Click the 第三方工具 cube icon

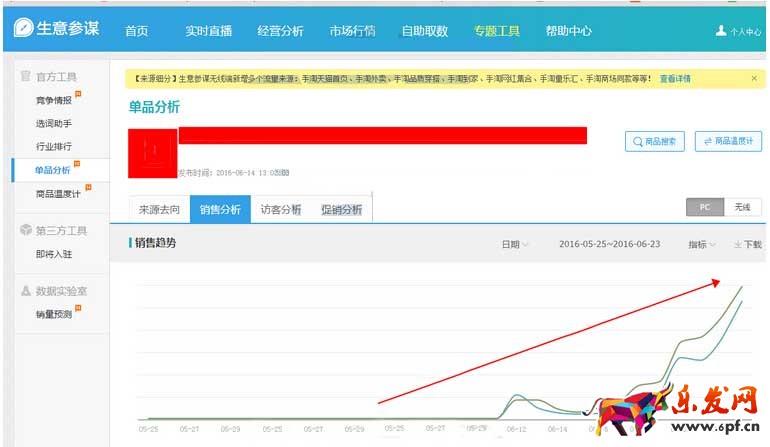click(26, 231)
